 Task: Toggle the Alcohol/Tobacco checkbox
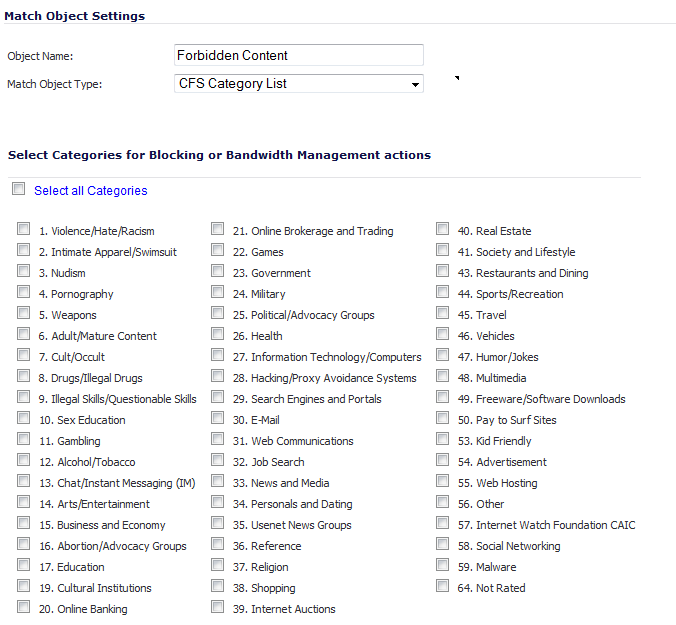point(23,460)
